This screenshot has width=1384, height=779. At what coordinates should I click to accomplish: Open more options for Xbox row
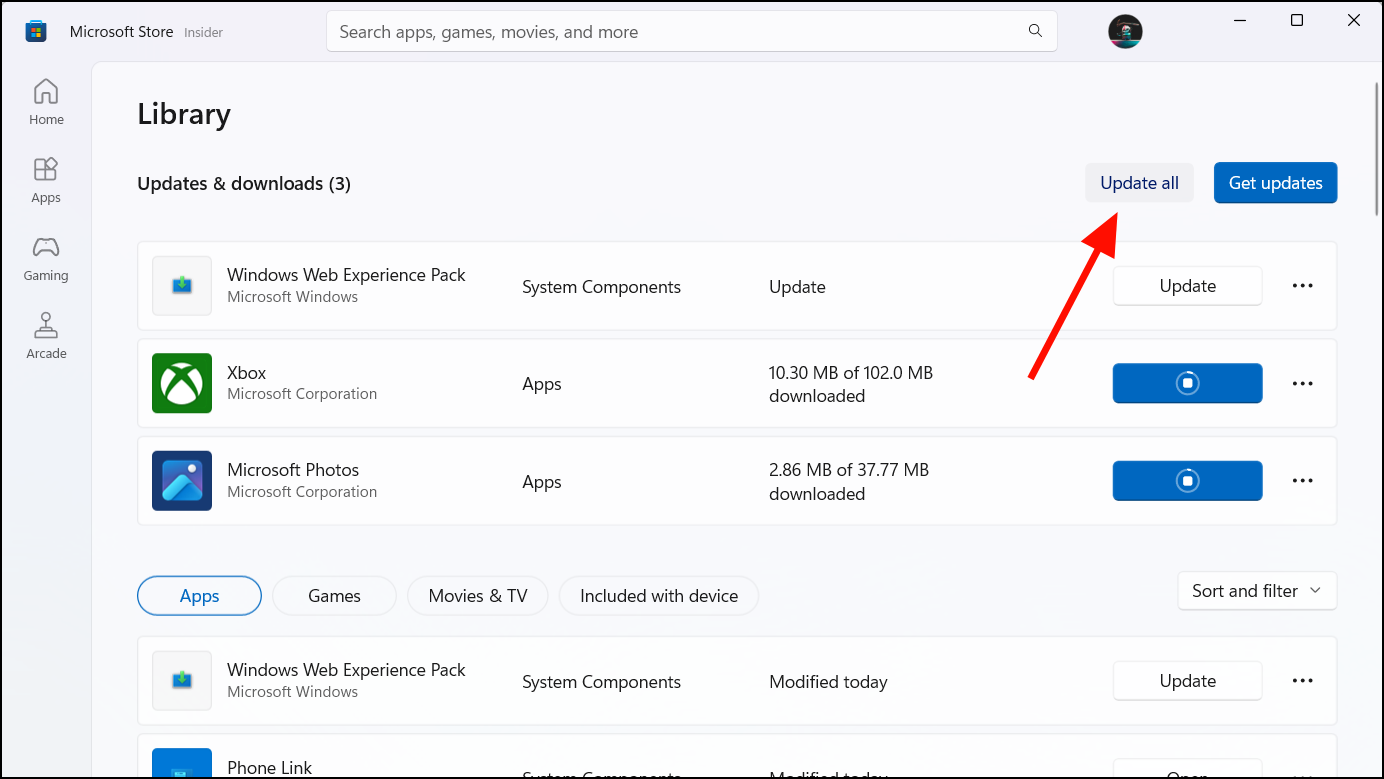(x=1302, y=383)
